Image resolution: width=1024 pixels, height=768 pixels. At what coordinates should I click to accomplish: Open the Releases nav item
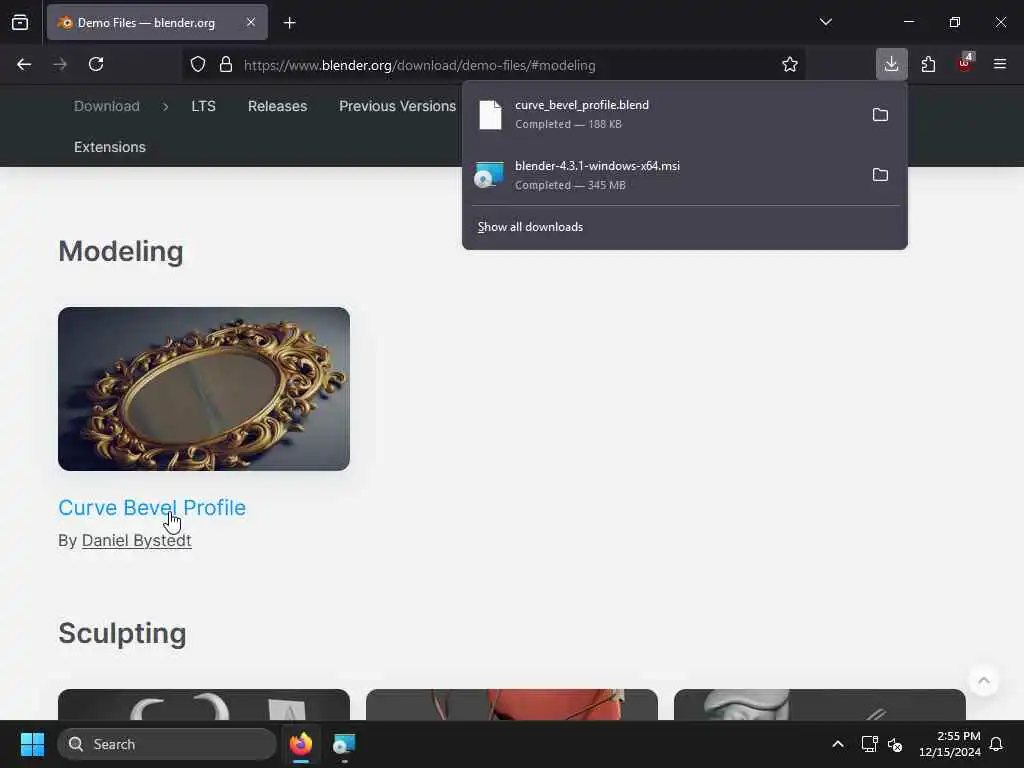pos(277,106)
